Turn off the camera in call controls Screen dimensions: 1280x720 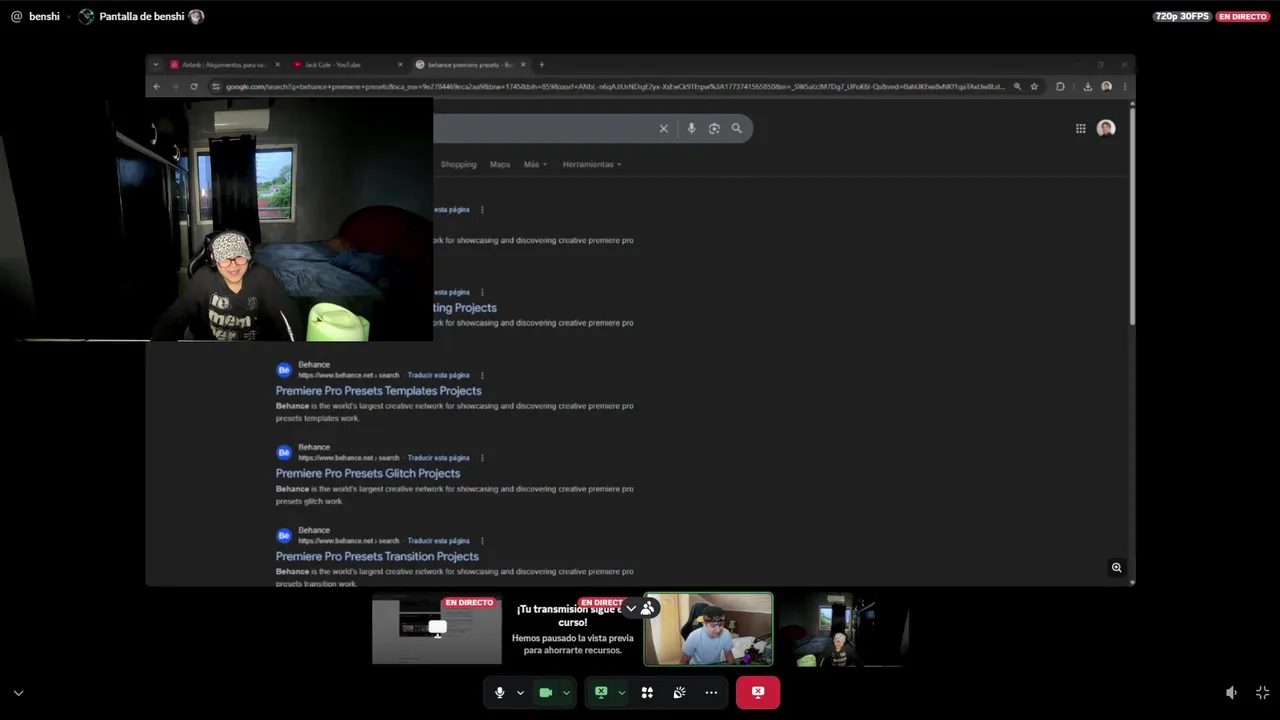pyautogui.click(x=545, y=692)
